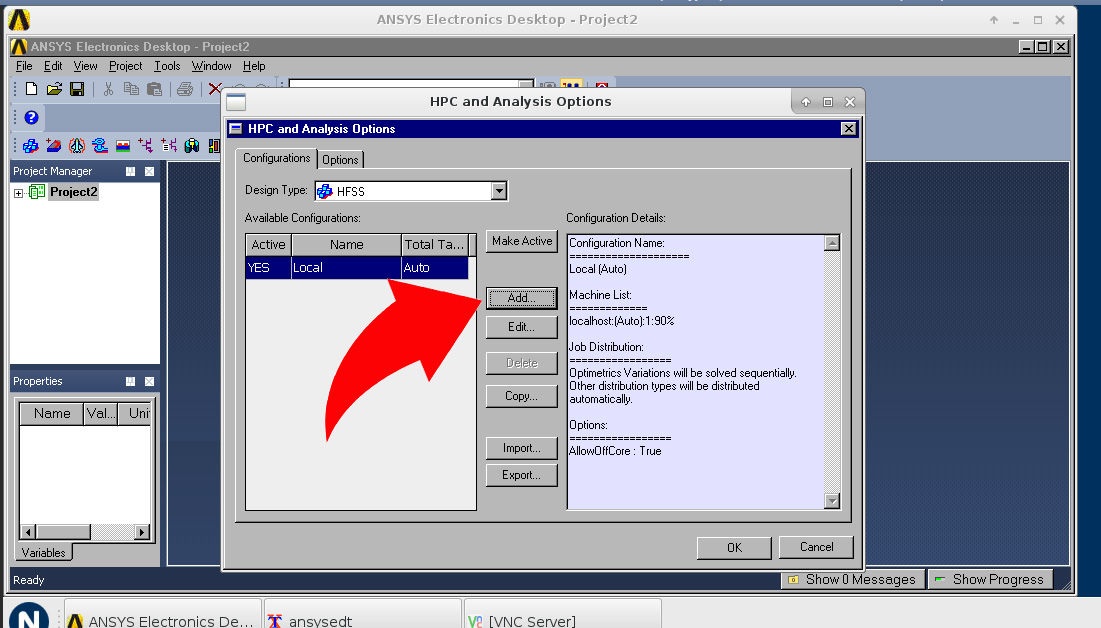Click the Cut scissors icon in the toolbar
The image size is (1101, 628).
click(x=108, y=89)
